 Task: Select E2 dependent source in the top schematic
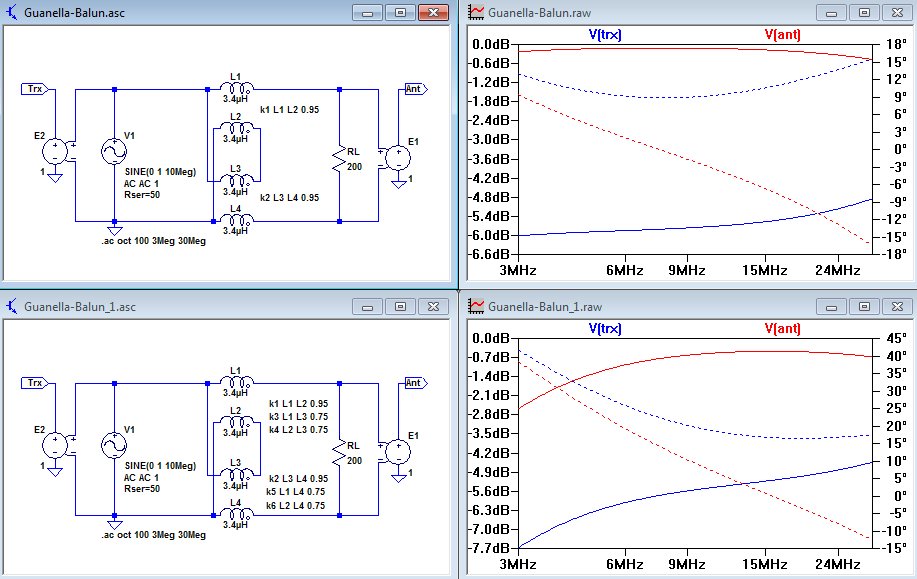[54, 152]
